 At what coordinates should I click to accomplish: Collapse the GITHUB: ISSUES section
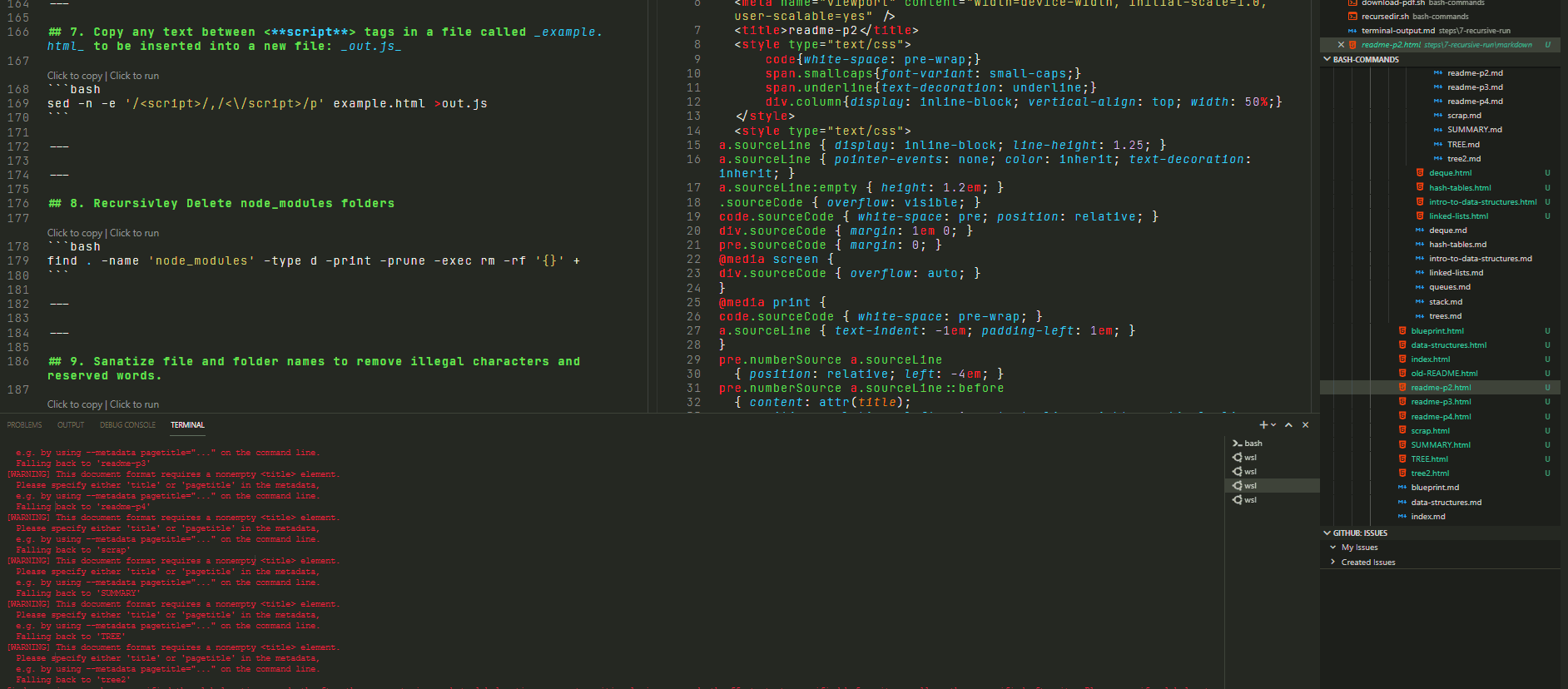pyautogui.click(x=1327, y=533)
